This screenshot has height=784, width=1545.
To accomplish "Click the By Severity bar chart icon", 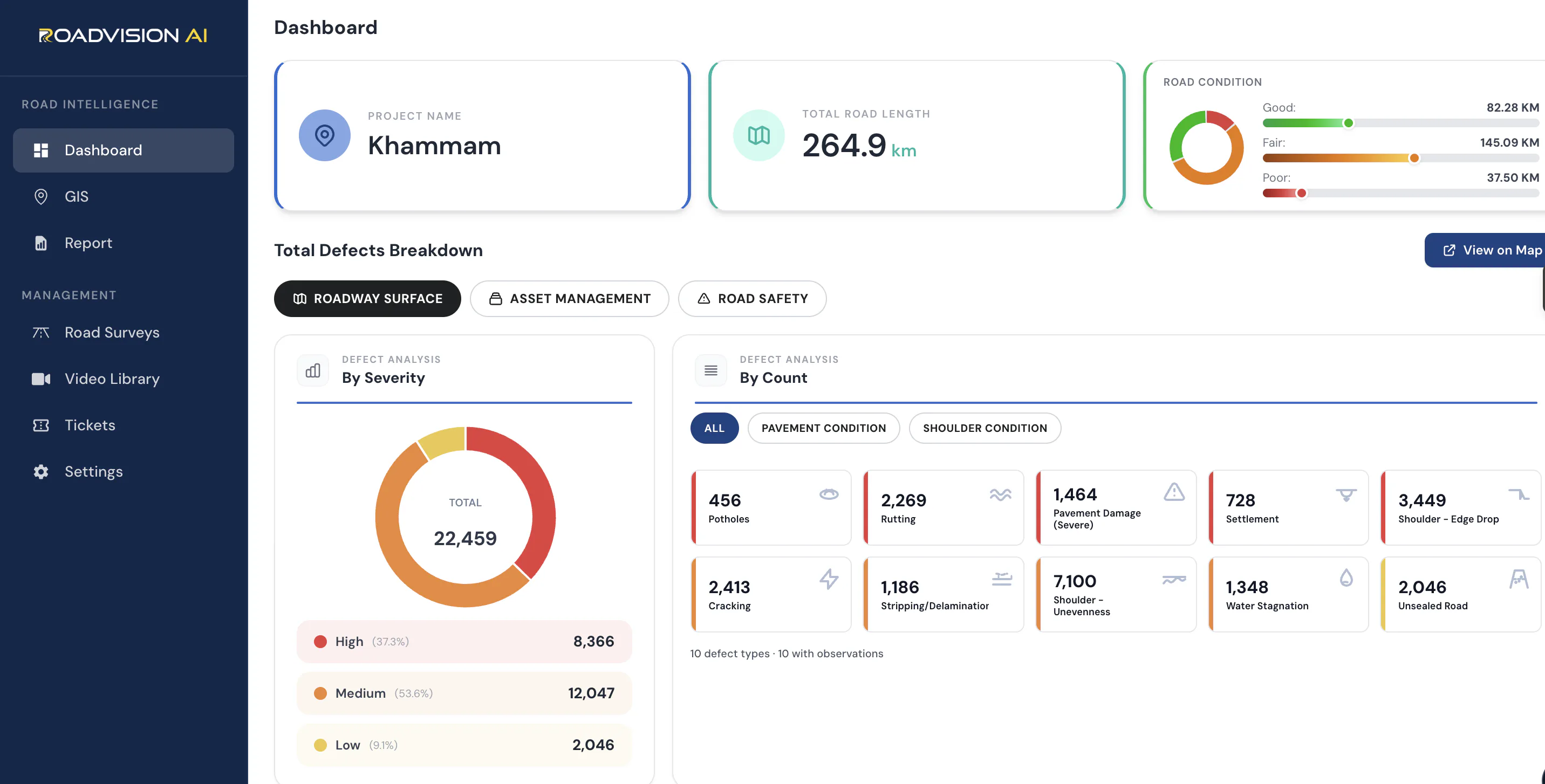I will [x=312, y=370].
